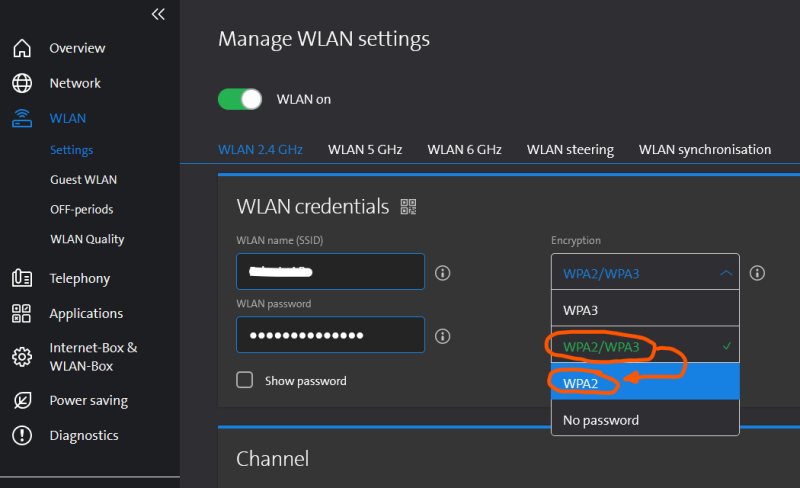Select WPA2 from the encryption list

click(x=645, y=381)
